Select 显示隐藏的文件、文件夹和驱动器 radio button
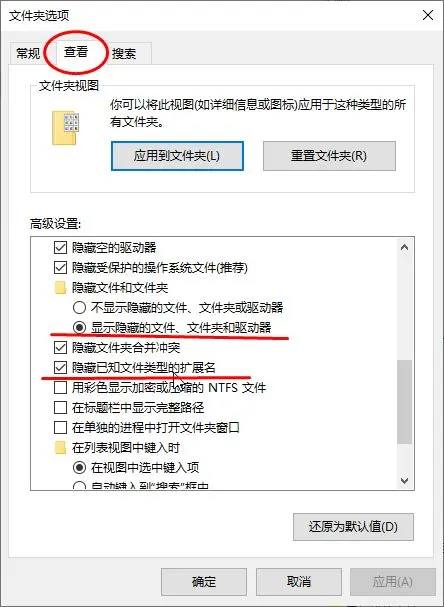This screenshot has width=444, height=607. click(x=79, y=328)
